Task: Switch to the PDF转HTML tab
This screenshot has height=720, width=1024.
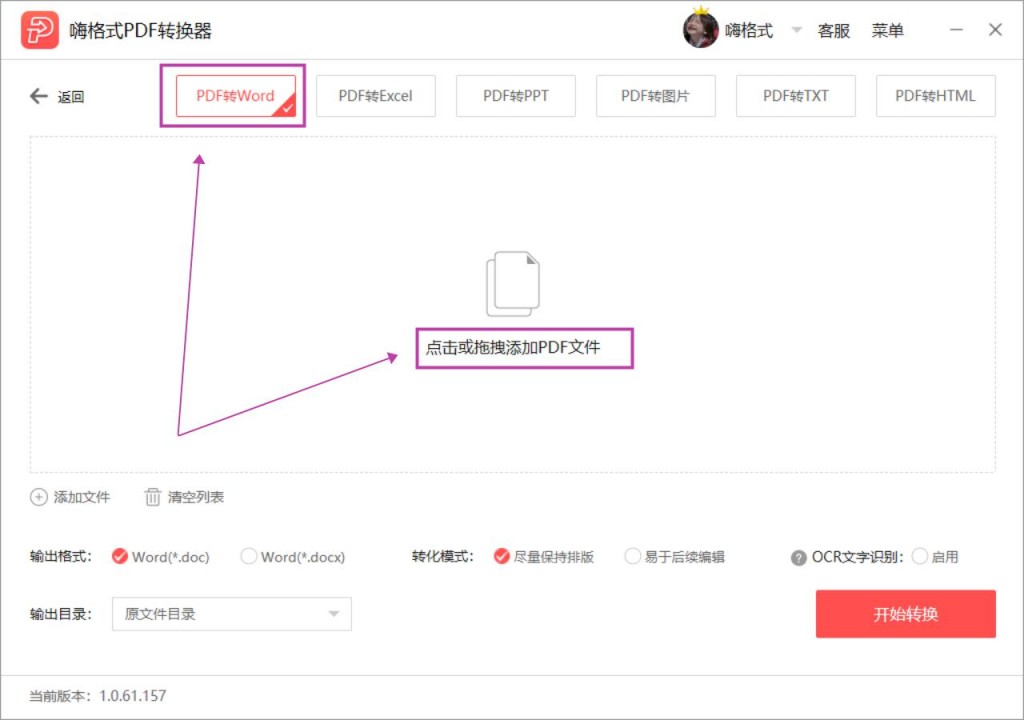Action: (x=936, y=96)
